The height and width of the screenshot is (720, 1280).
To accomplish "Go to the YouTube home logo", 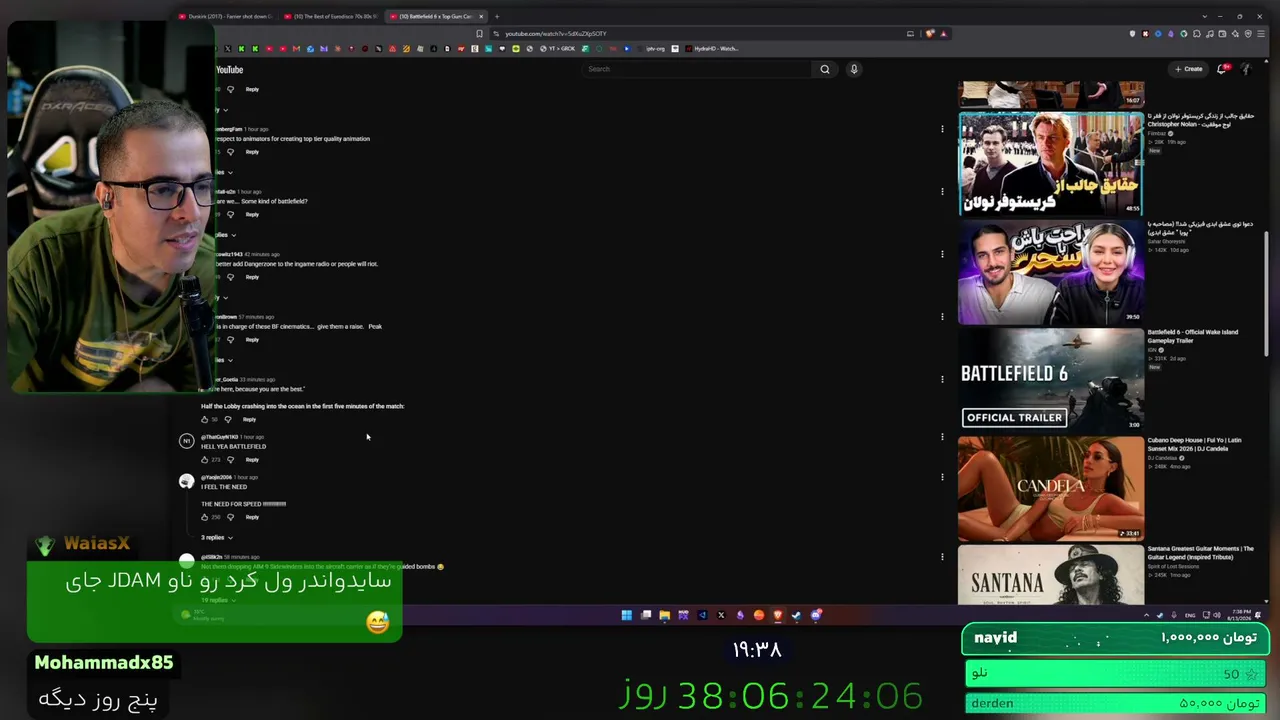I will pyautogui.click(x=229, y=70).
